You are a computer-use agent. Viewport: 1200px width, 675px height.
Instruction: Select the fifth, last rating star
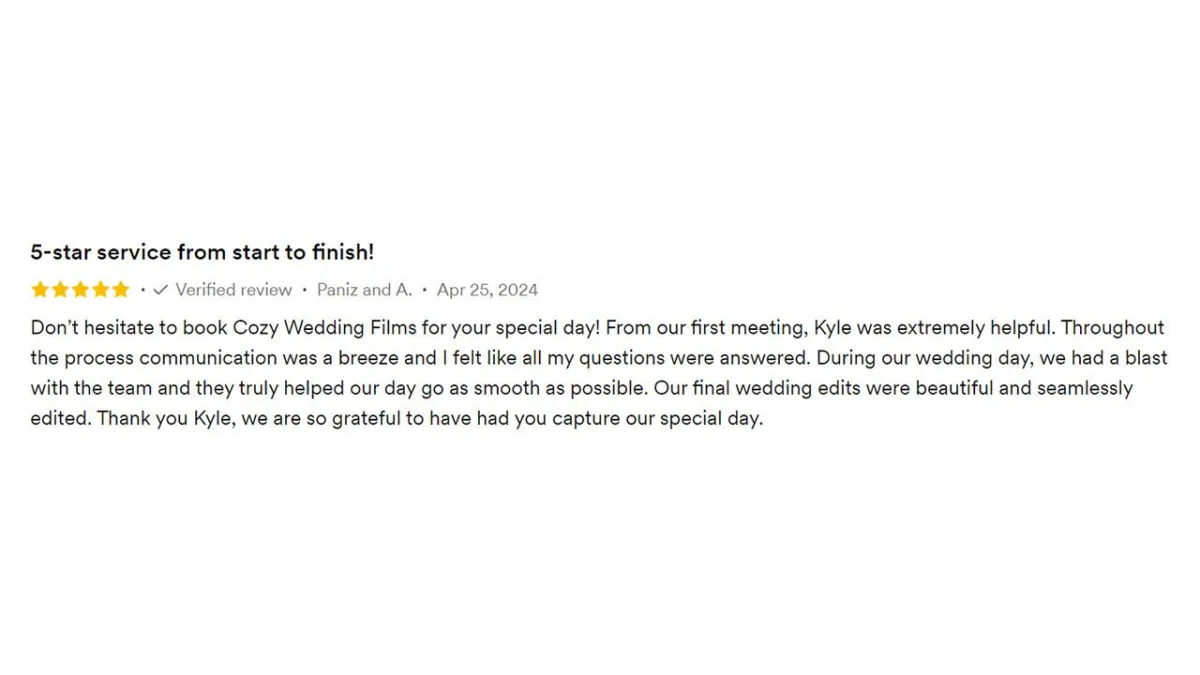tap(120, 290)
